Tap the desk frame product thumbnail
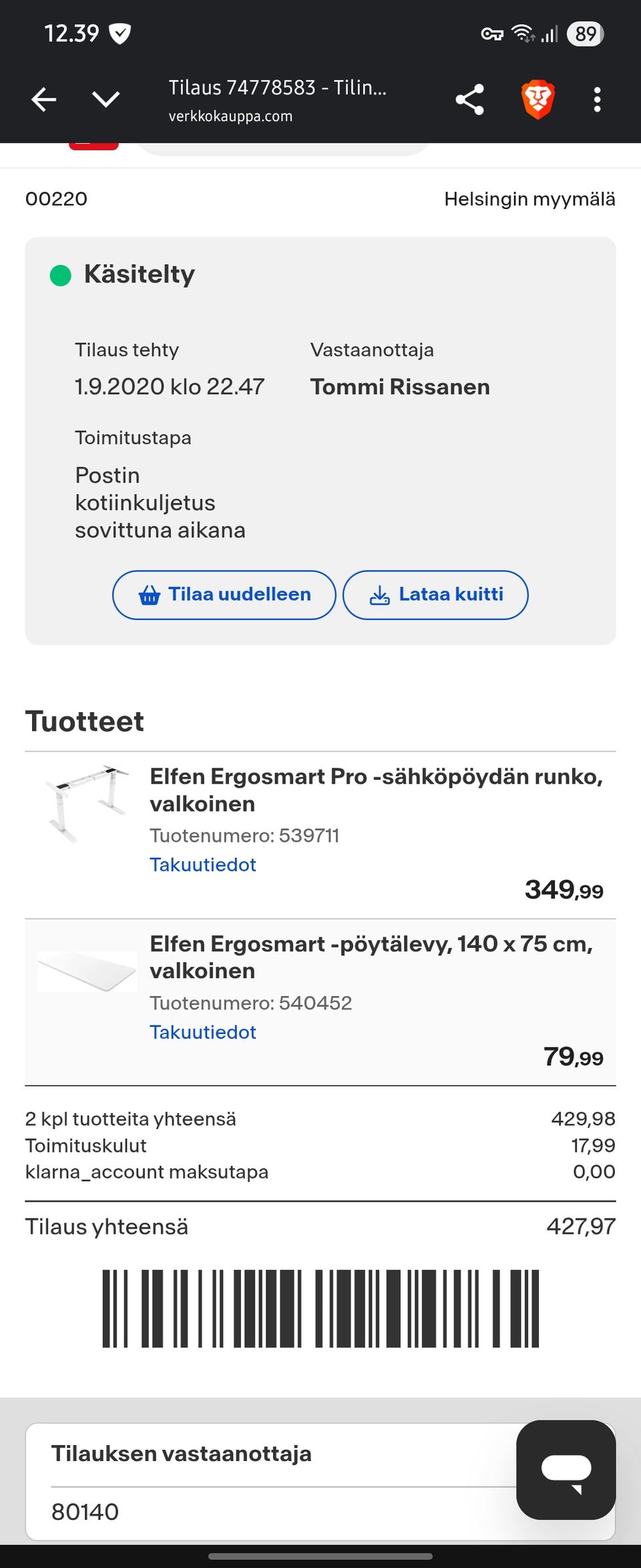The height and width of the screenshot is (1568, 641). pos(87,802)
